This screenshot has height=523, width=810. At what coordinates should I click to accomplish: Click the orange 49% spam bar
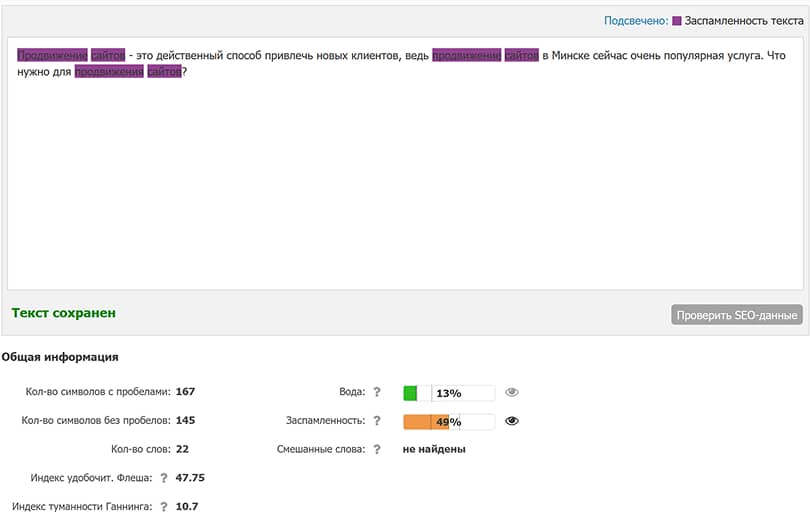pos(449,422)
